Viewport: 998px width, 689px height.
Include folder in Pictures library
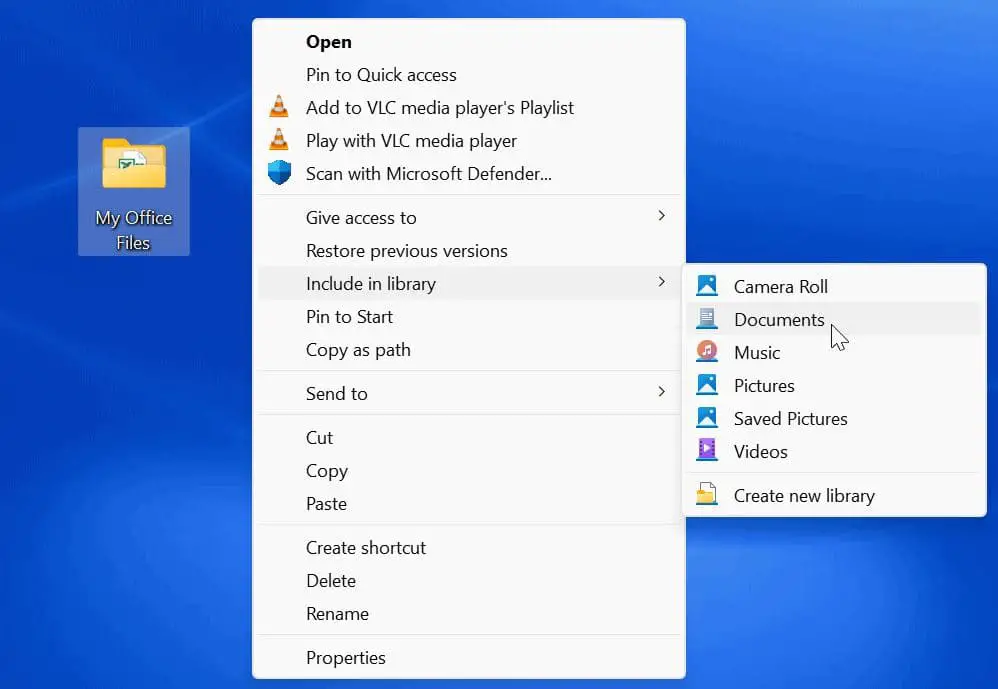[834, 386]
